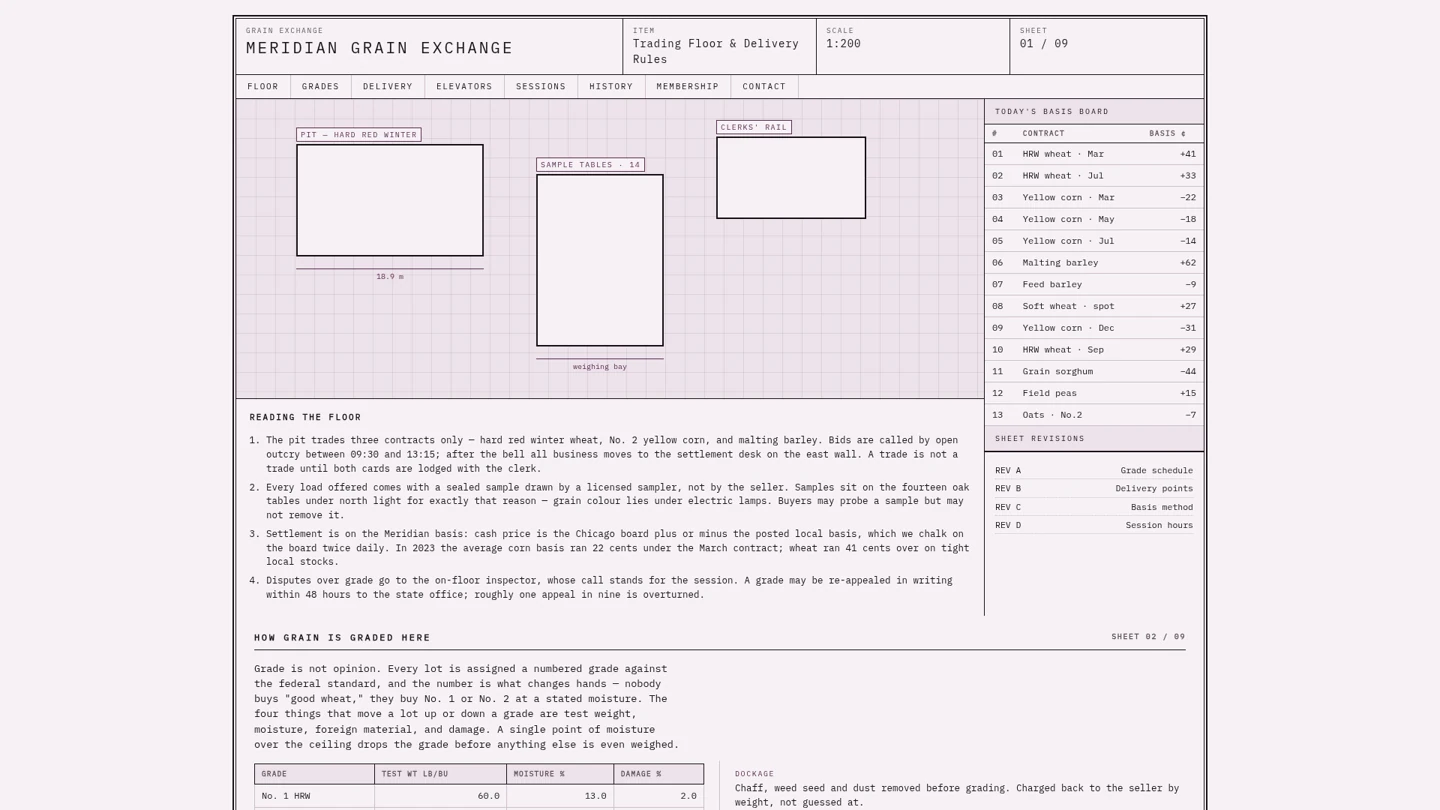1440x810 pixels.
Task: Open REV B Delivery points revision
Action: tap(1094, 489)
